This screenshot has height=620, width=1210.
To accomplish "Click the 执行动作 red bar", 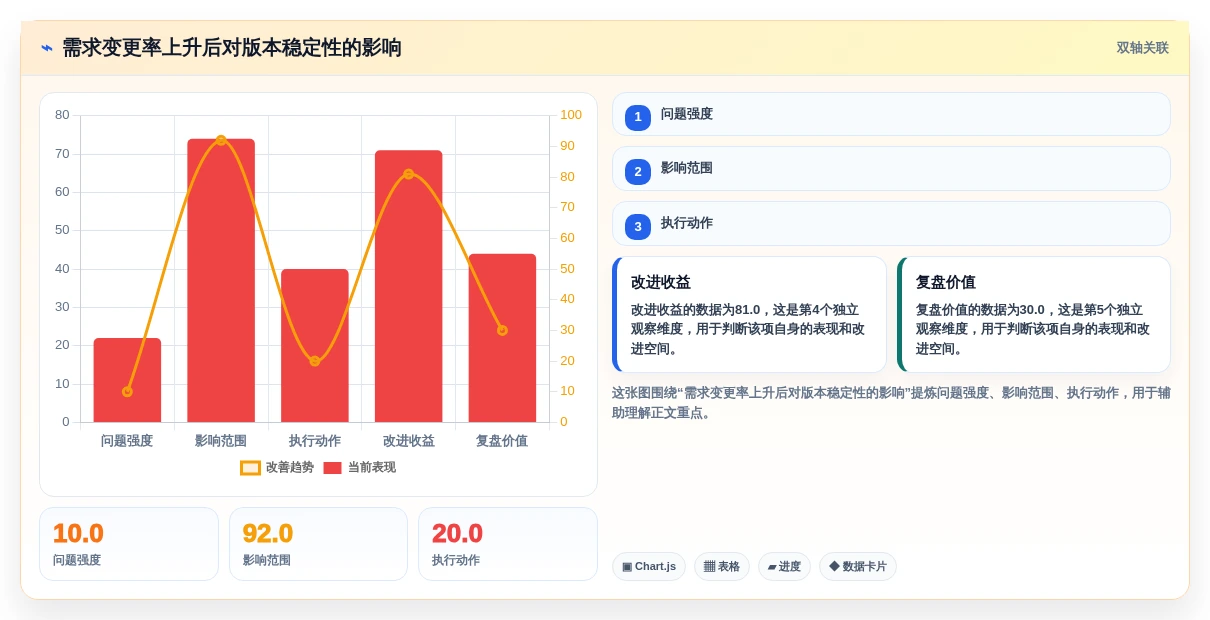I will [315, 345].
